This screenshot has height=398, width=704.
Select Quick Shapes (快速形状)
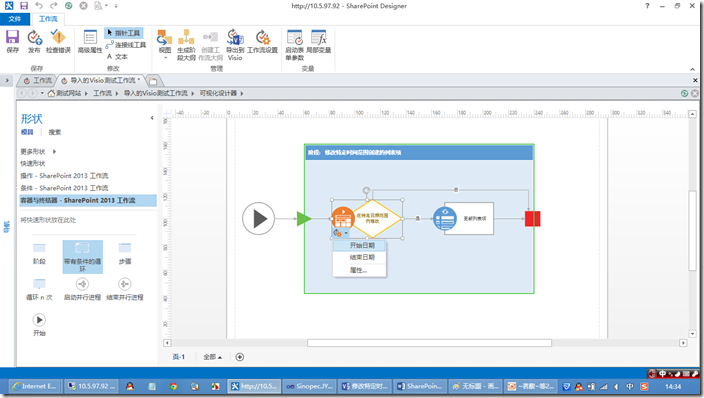point(33,164)
